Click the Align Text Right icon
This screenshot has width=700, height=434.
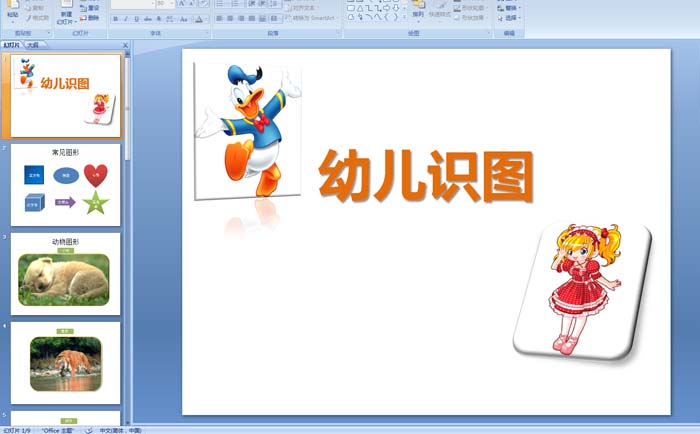pos(241,18)
